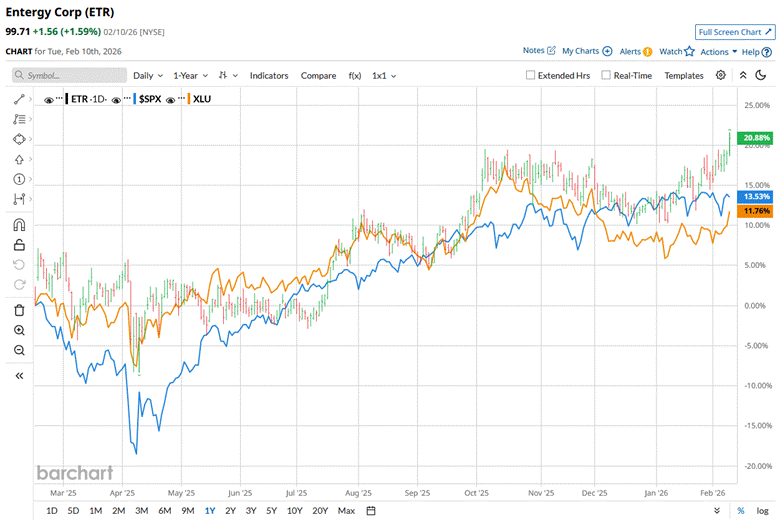Open chart settings gear
The height and width of the screenshot is (520, 780).
(720, 75)
